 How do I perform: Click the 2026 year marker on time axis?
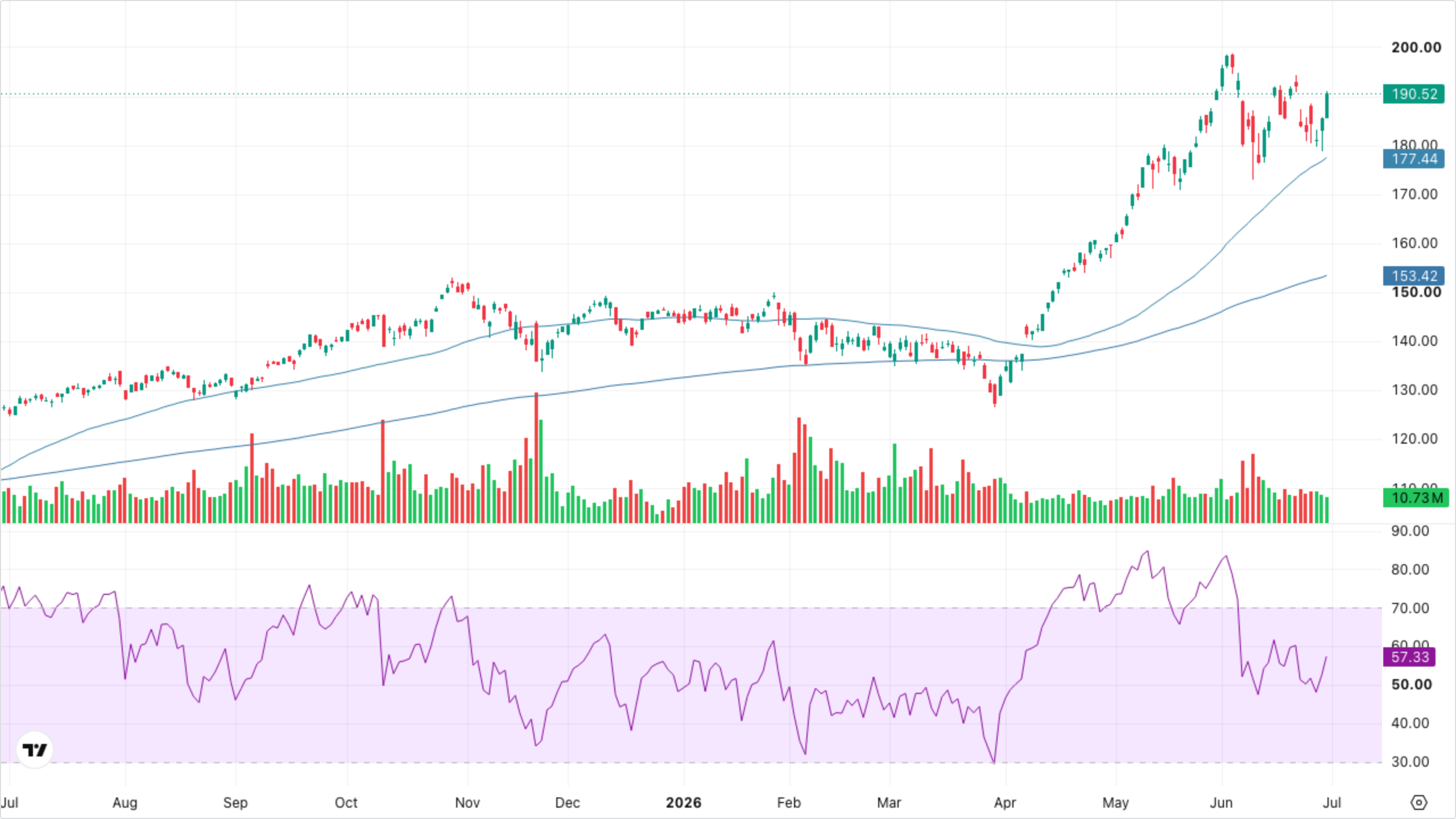[x=684, y=803]
